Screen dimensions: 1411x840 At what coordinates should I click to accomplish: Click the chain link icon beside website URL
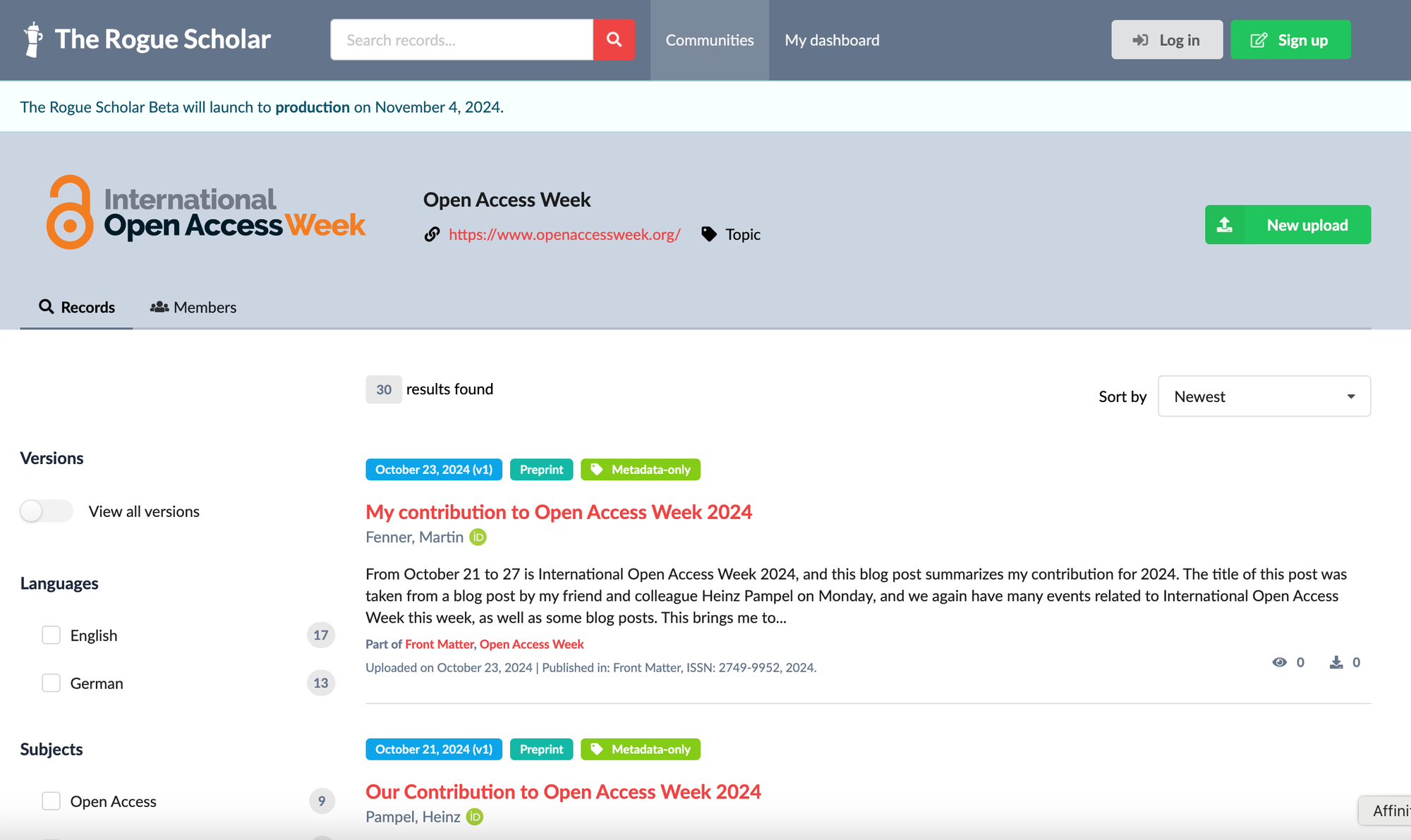pos(432,234)
